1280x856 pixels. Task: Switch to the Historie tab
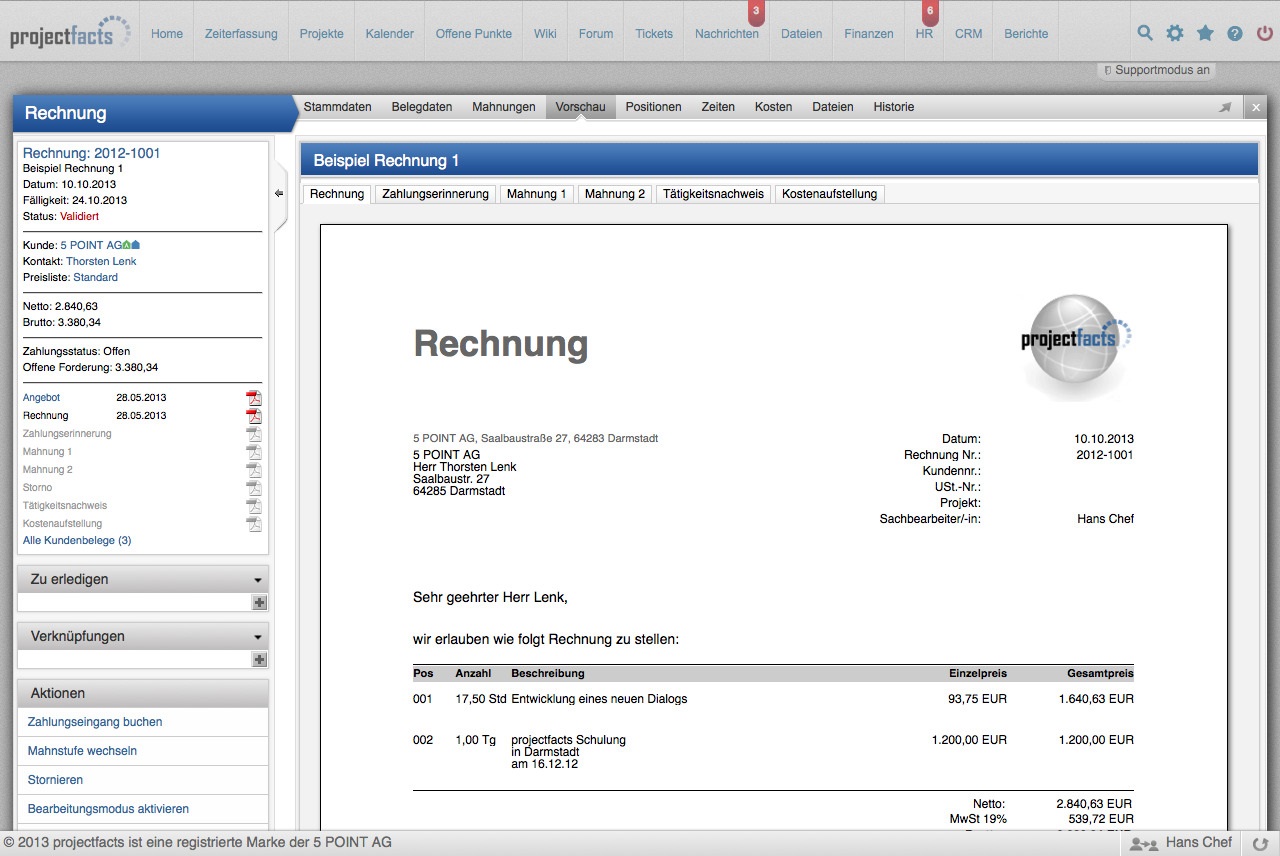pos(894,107)
